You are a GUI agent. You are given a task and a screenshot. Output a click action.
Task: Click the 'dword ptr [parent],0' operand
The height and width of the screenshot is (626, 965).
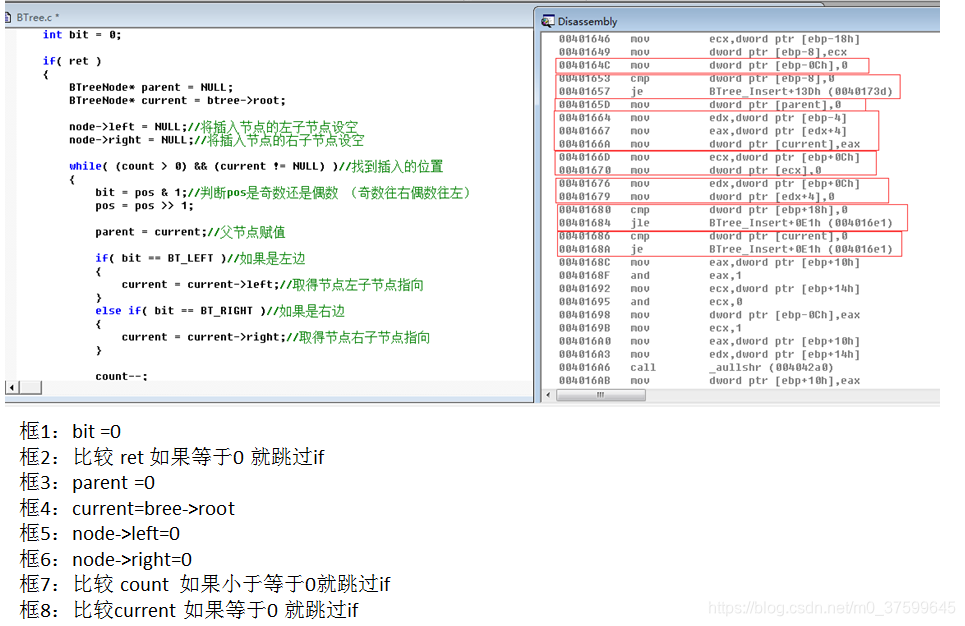(x=775, y=105)
